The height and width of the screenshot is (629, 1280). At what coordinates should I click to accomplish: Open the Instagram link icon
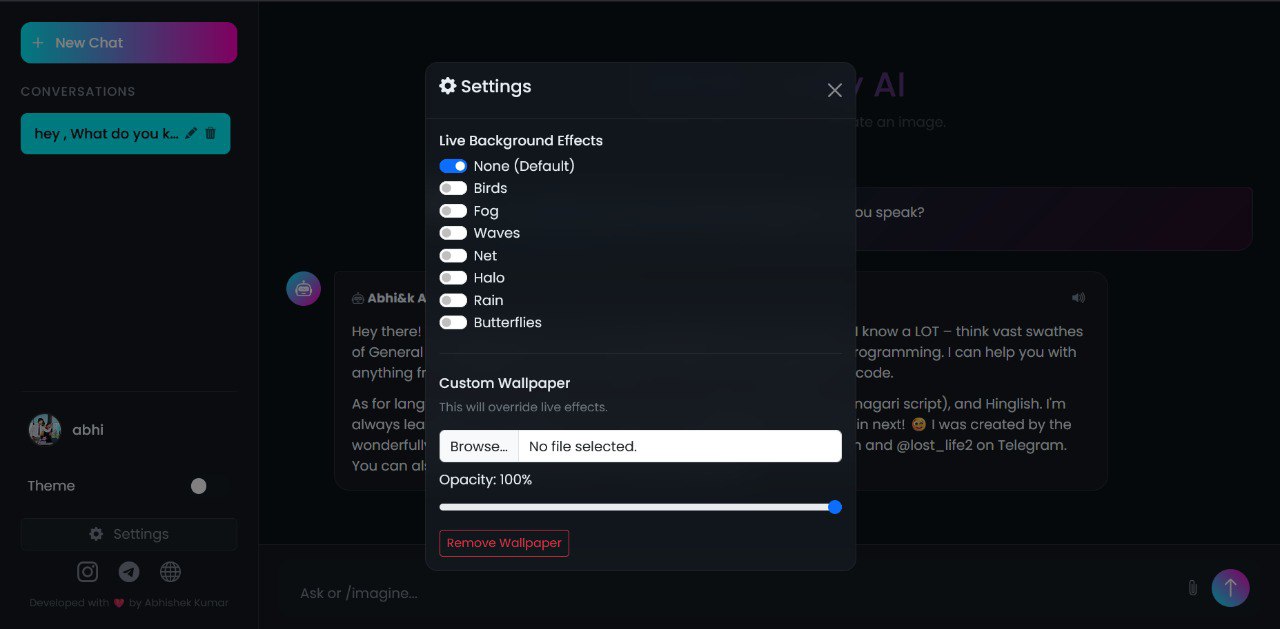tap(88, 572)
